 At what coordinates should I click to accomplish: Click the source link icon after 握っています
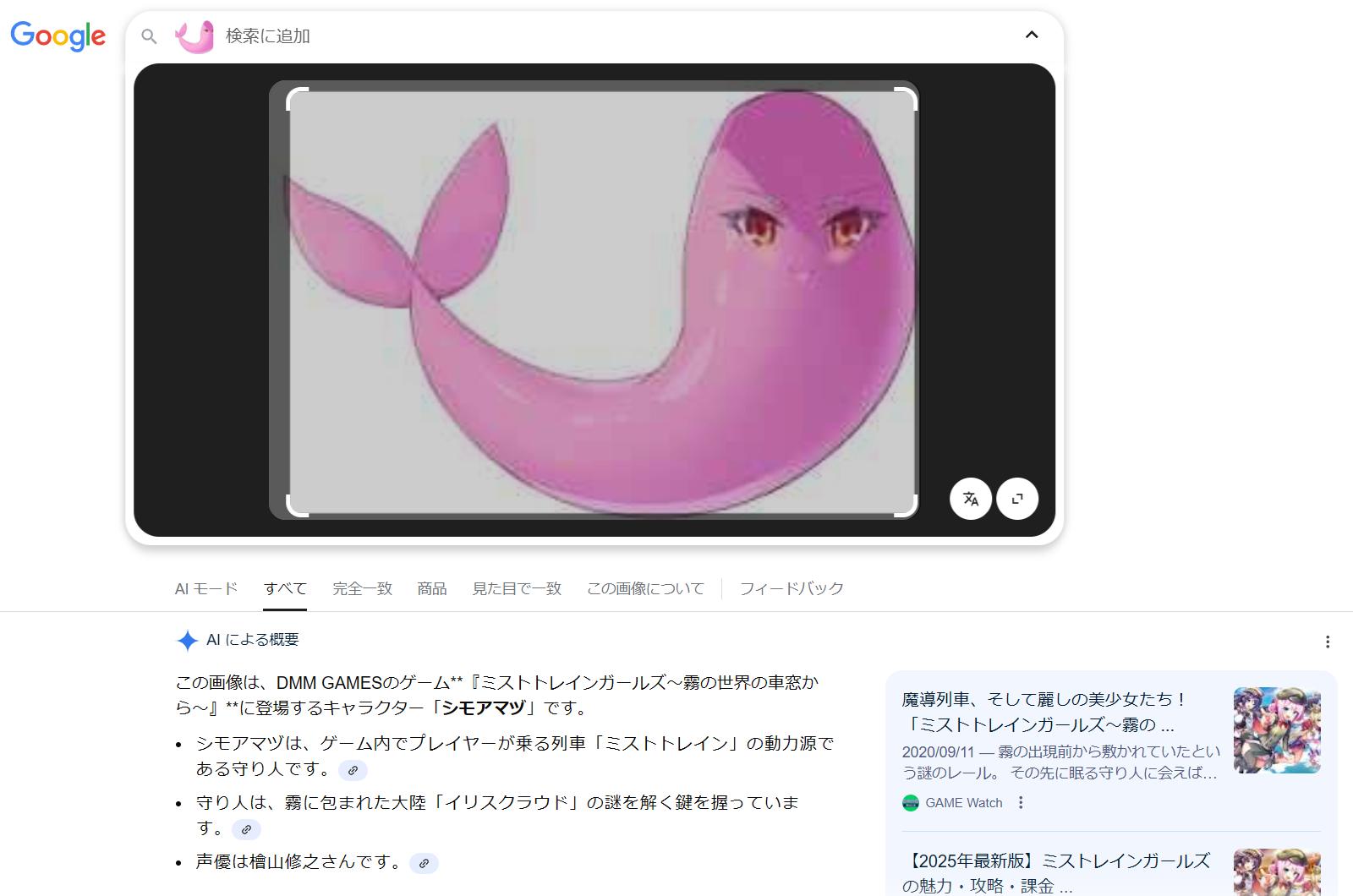point(246,829)
